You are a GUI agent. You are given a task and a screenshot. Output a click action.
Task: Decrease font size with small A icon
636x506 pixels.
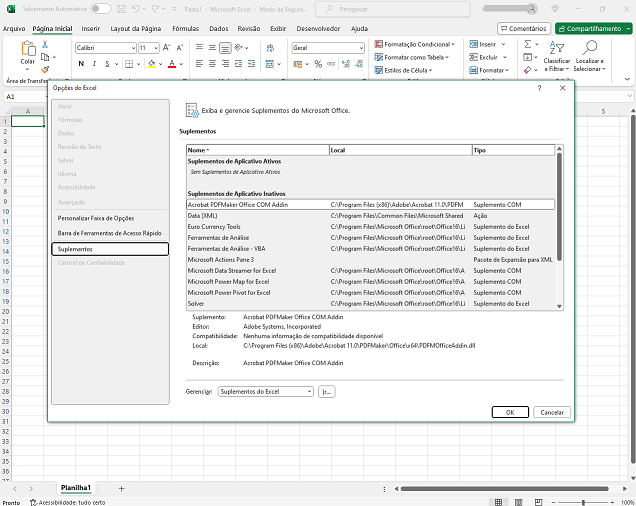coord(180,48)
